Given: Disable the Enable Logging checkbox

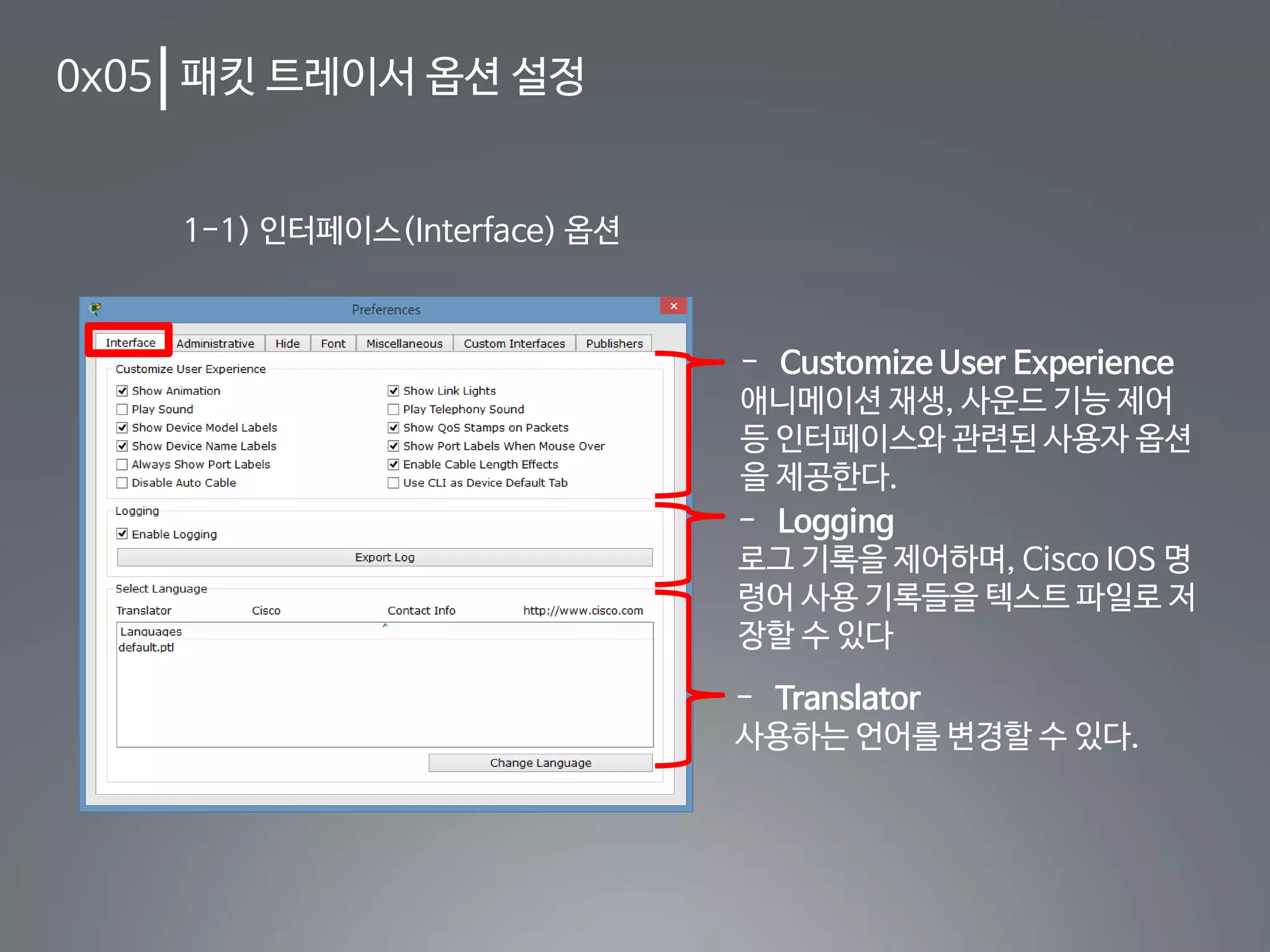Looking at the screenshot, I should coord(122,534).
